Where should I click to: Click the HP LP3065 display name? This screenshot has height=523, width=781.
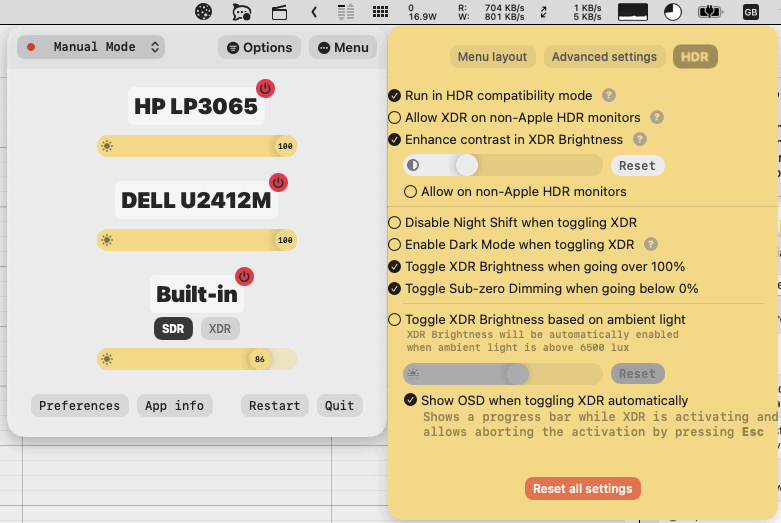196,106
